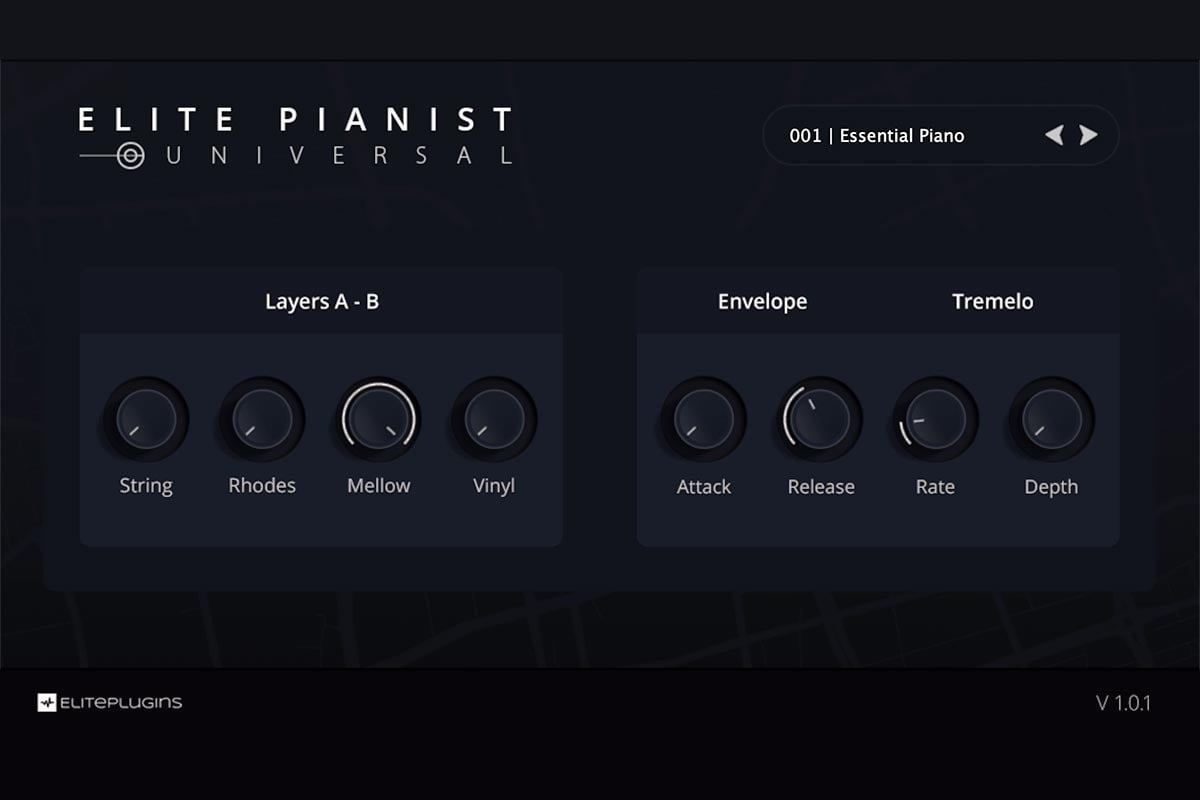Click the String layer knob
The width and height of the screenshot is (1200, 800).
click(x=146, y=419)
